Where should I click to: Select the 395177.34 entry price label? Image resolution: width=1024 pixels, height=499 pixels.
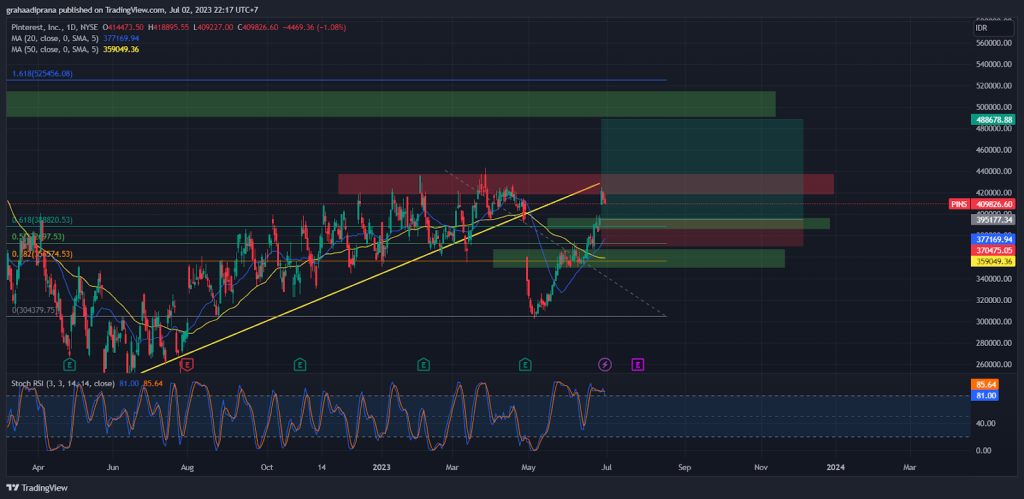click(993, 219)
